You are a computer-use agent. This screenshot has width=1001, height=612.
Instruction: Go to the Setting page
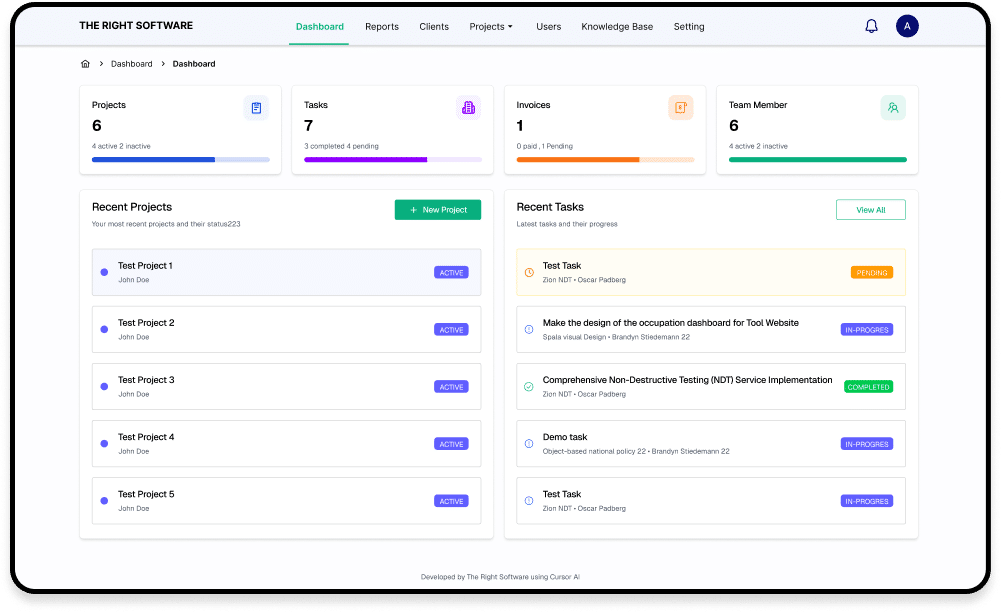coord(688,27)
